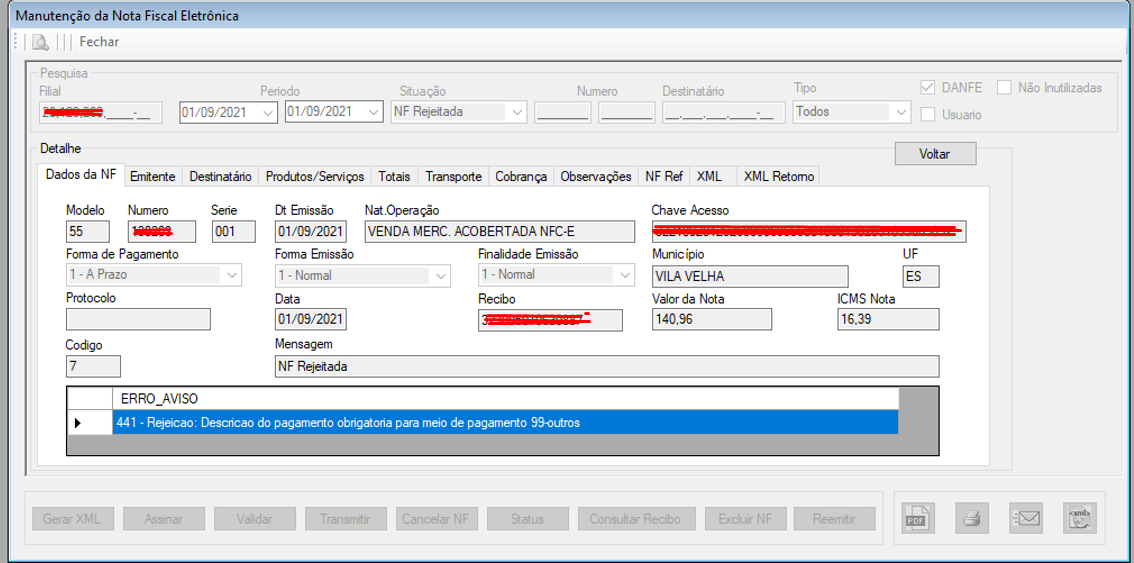Click the Numero field in Dados da NF
The height and width of the screenshot is (563, 1134).
click(x=161, y=231)
